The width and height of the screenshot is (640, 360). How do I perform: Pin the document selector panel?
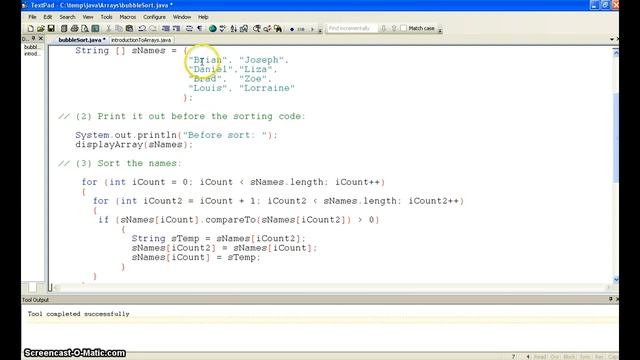coord(33,38)
